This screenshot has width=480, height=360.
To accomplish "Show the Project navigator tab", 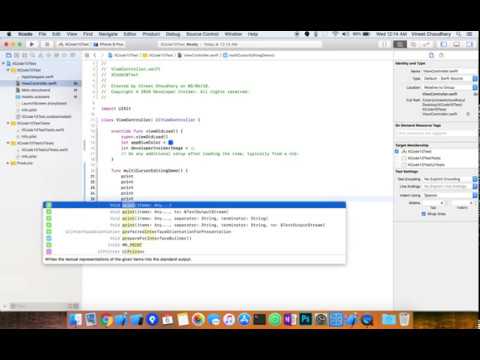I will [9, 55].
